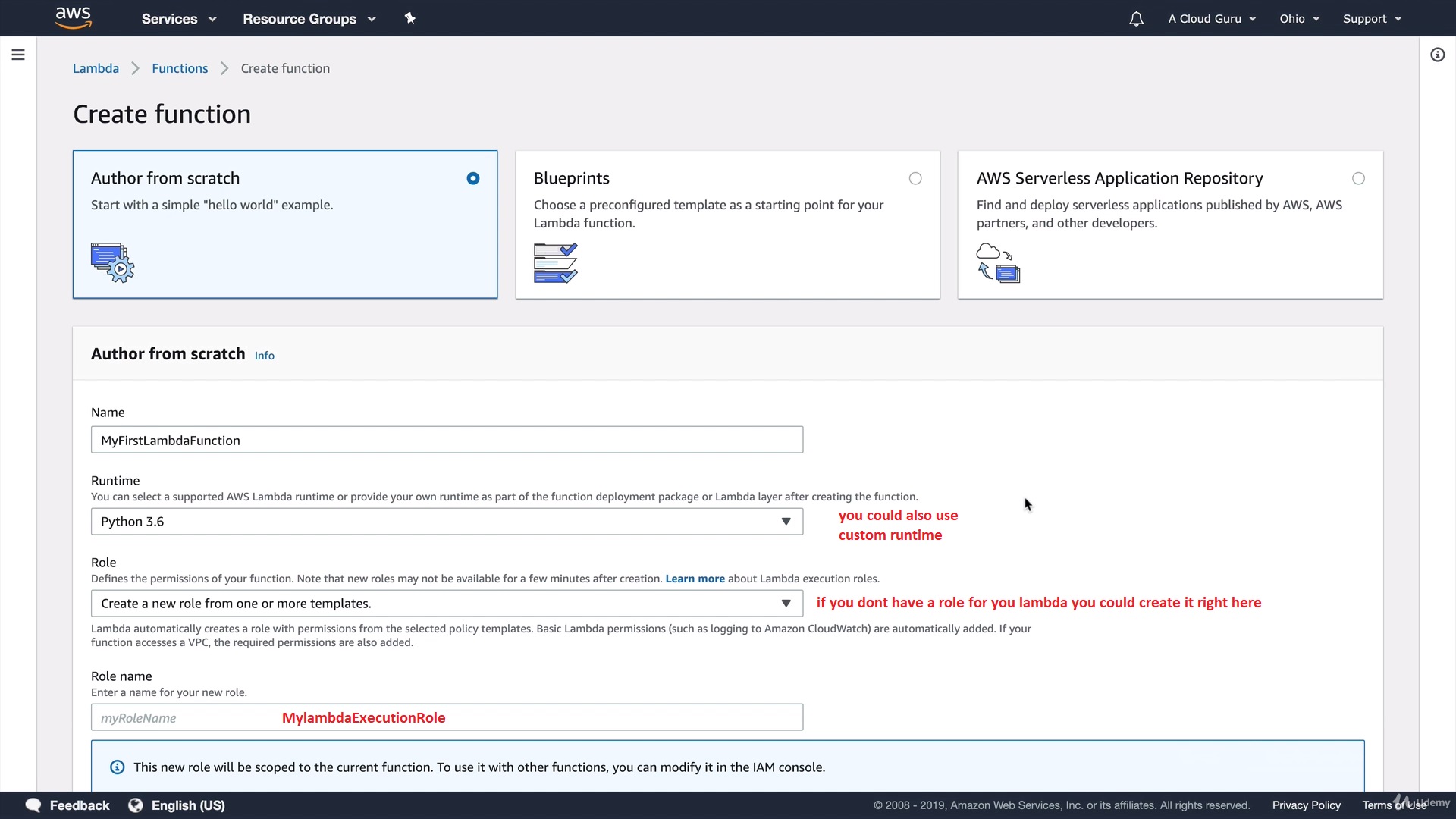1456x819 pixels.
Task: Follow the Learn more link about roles
Action: point(695,579)
